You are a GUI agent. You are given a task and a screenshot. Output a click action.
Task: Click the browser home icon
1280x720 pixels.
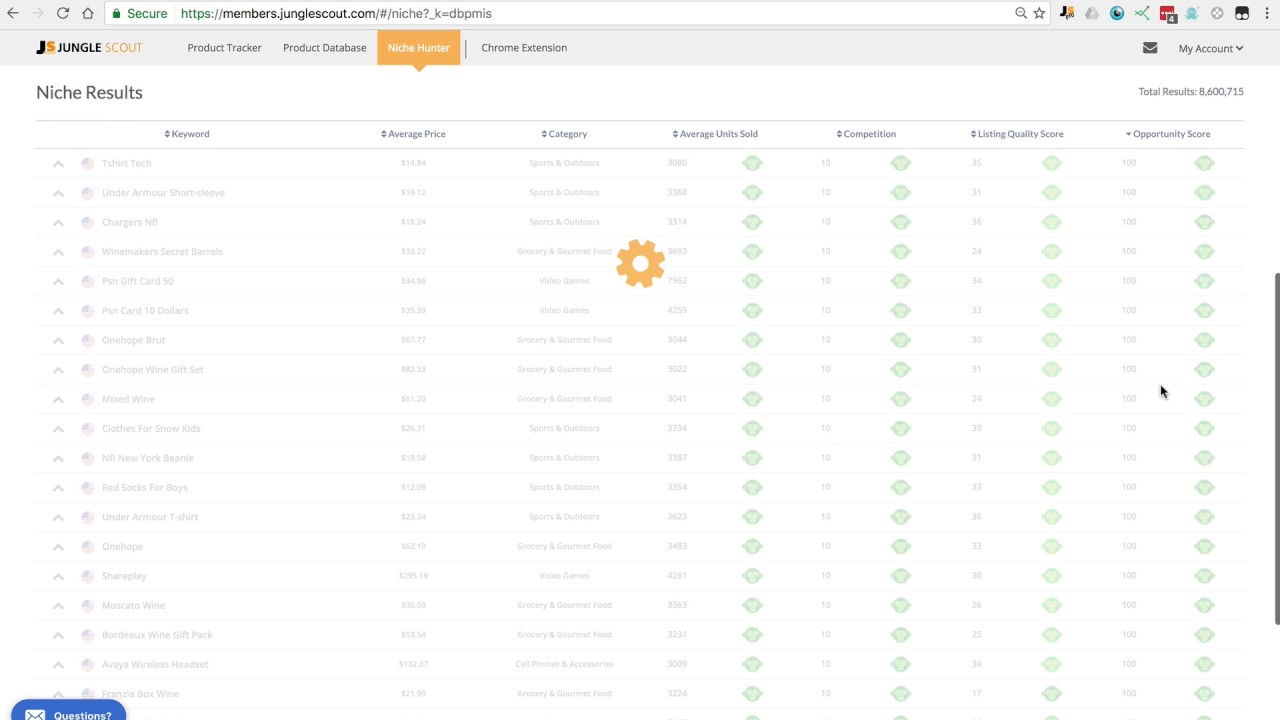88,13
